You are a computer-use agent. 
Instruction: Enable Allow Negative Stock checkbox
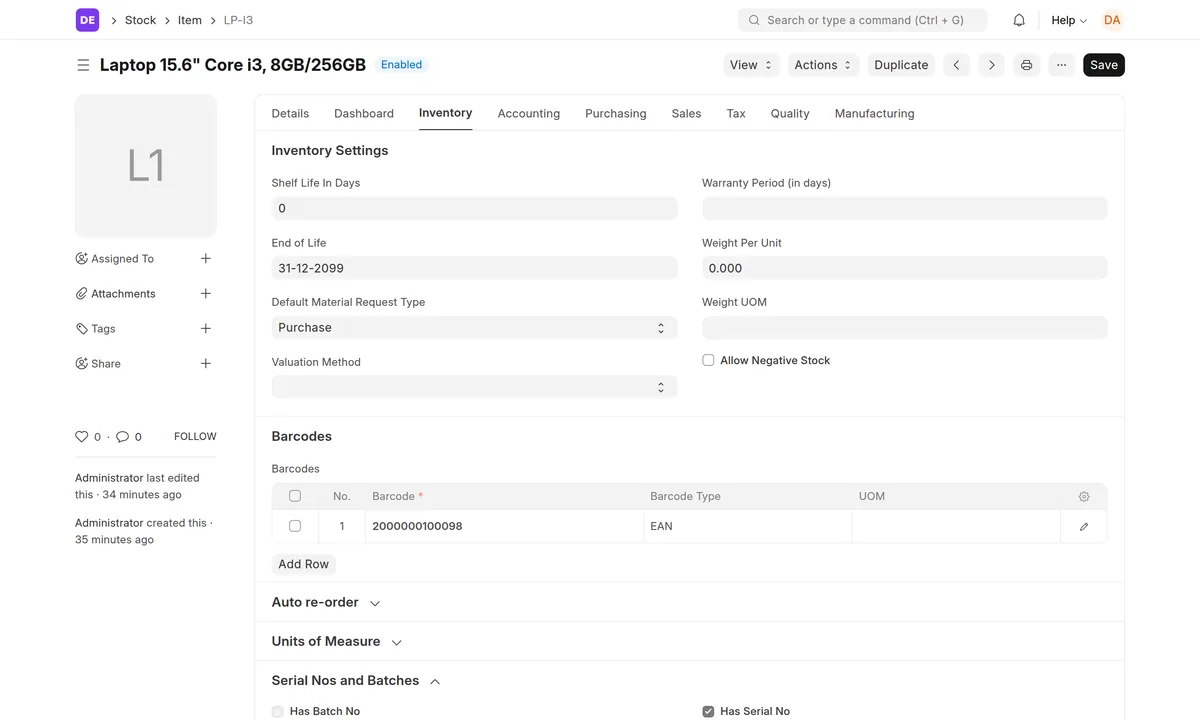click(708, 360)
